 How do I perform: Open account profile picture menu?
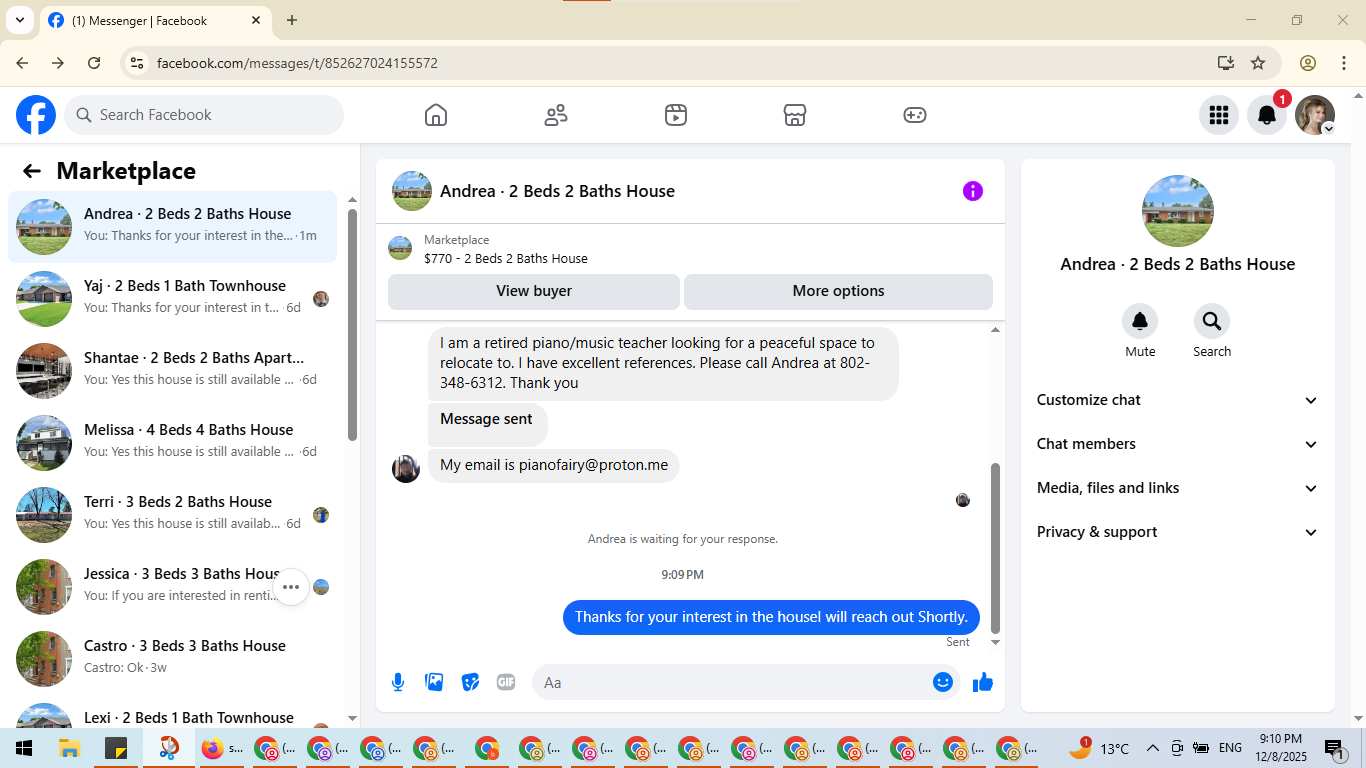coord(1315,115)
